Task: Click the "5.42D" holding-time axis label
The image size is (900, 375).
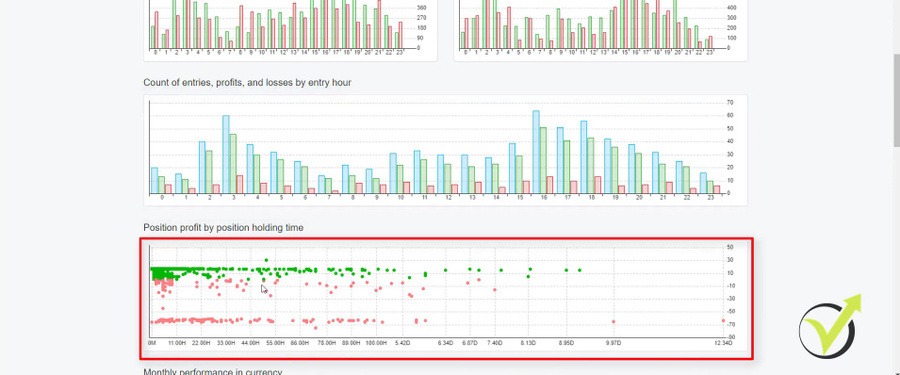Action: pyautogui.click(x=403, y=343)
